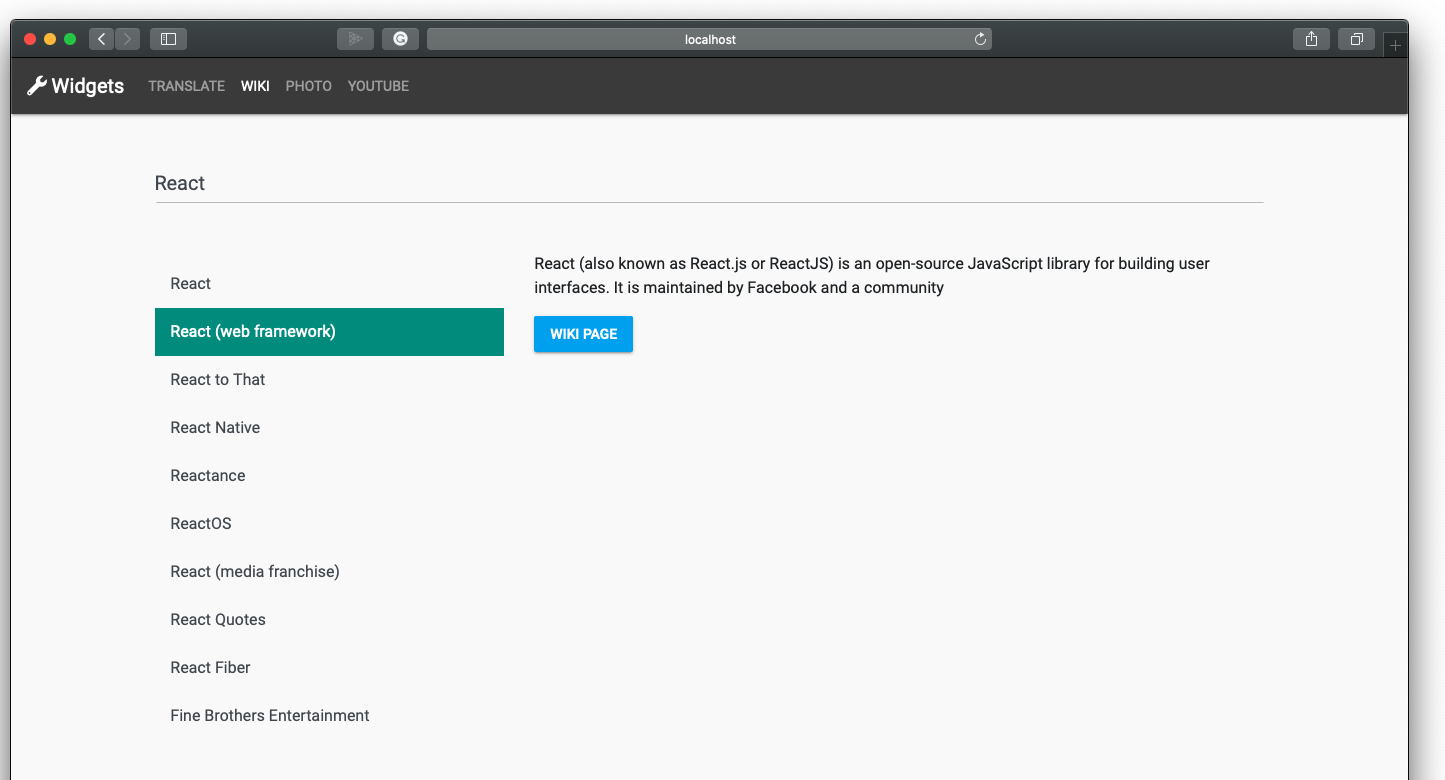Go forward with Safari's forward arrow
This screenshot has width=1445, height=780.
127,39
